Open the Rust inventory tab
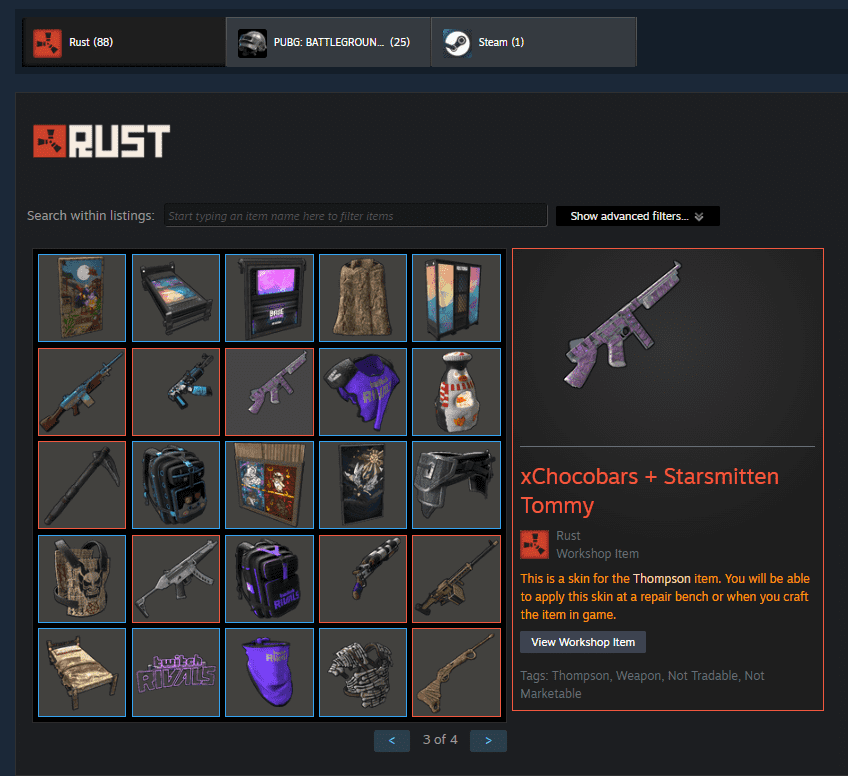The height and width of the screenshot is (776, 848). 124,42
